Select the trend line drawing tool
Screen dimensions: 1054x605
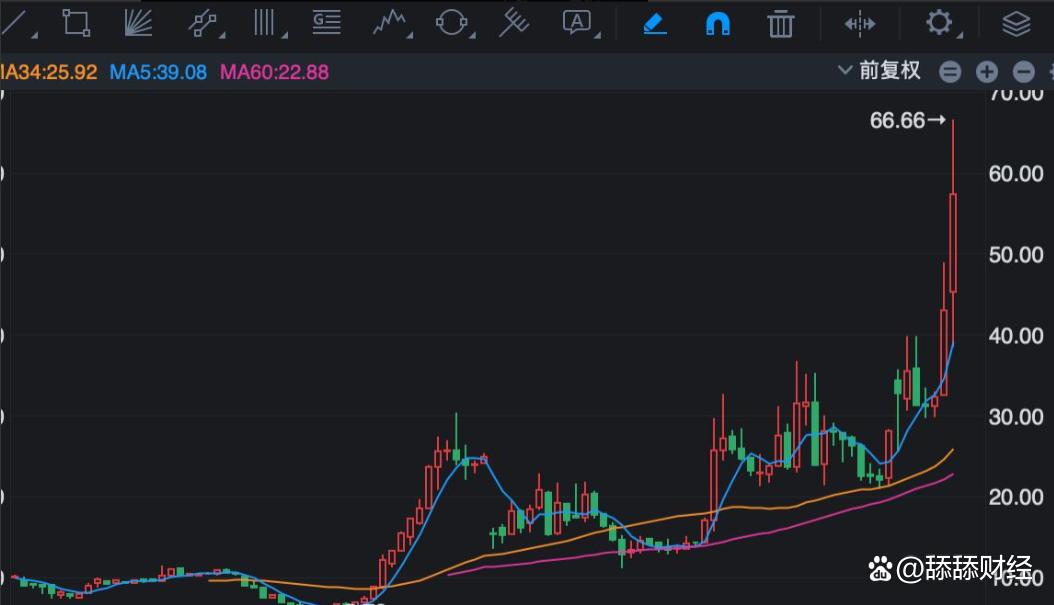pos(14,22)
